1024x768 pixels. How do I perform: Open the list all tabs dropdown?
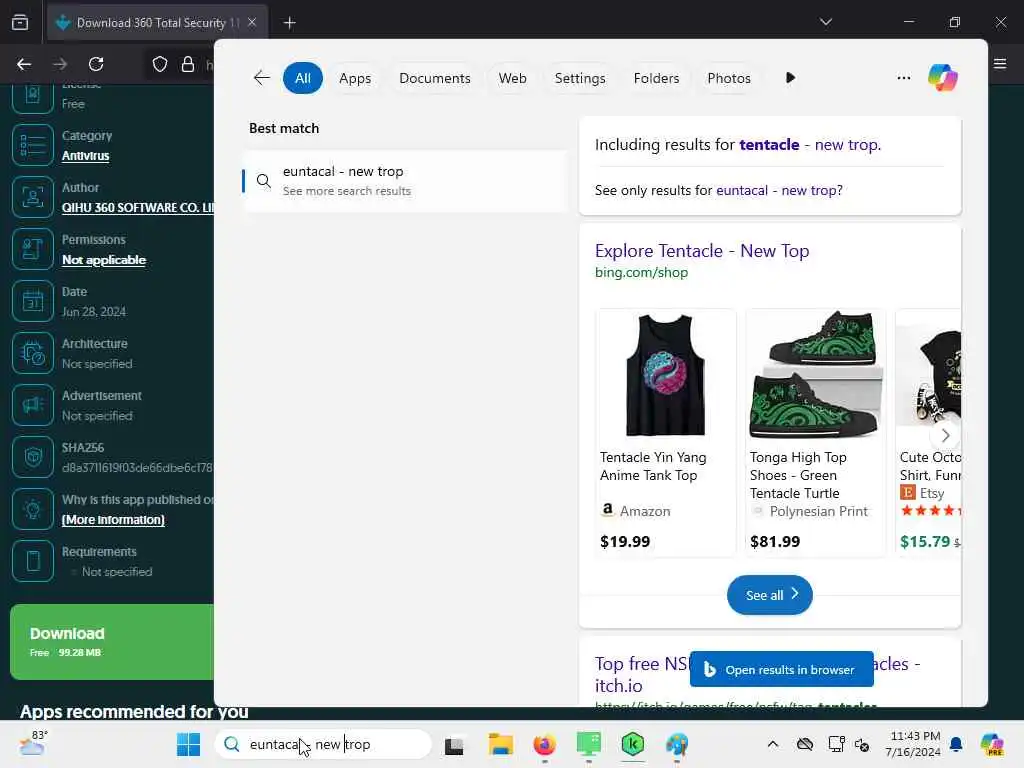(825, 22)
